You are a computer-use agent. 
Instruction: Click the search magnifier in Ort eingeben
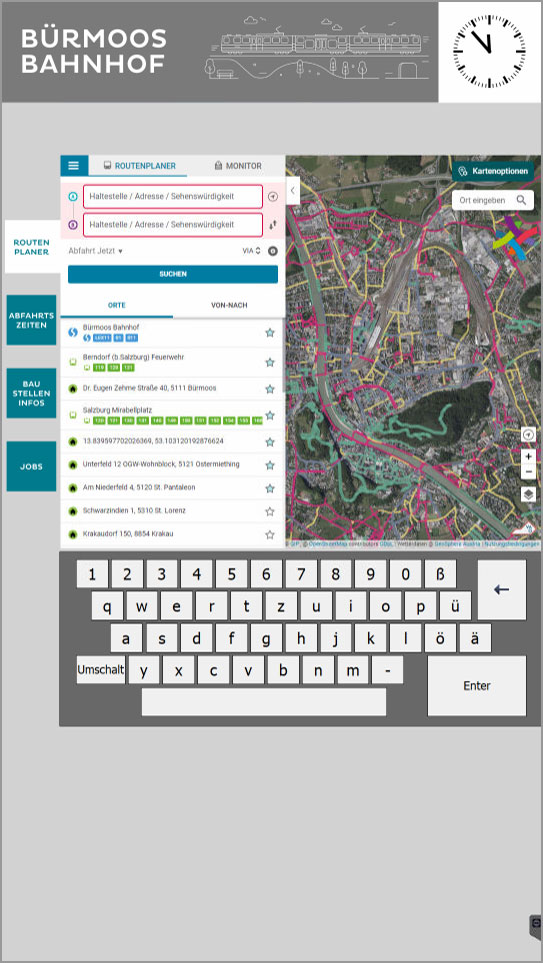pos(521,200)
